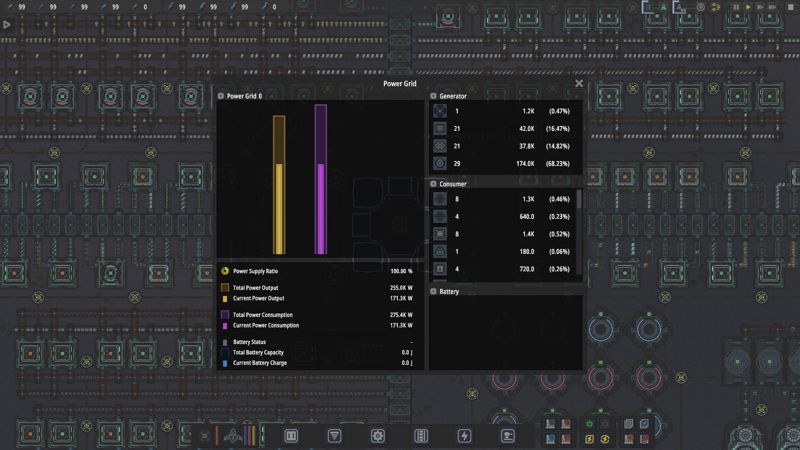Click the purple power consumption bar
The image size is (800, 450).
[321, 180]
